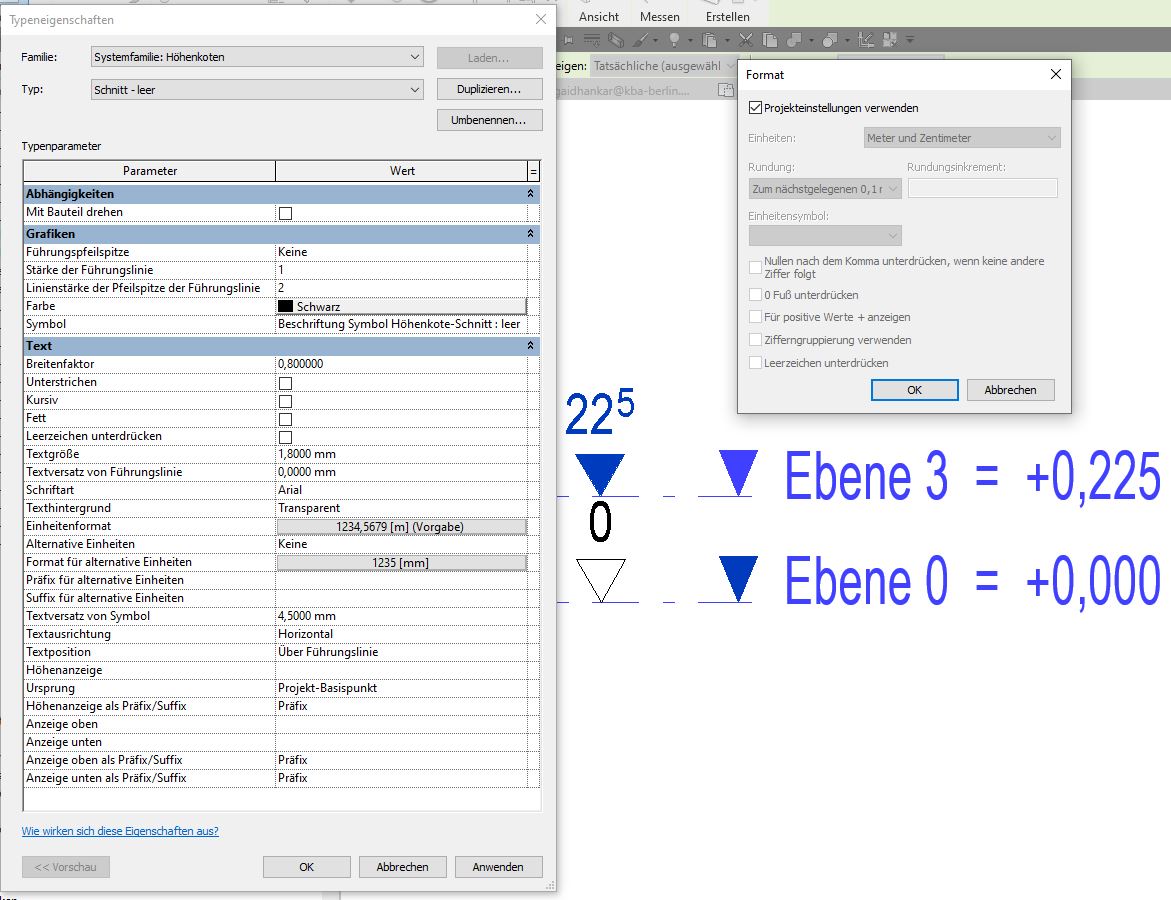The height and width of the screenshot is (900, 1171).
Task: Click the multicolor squares icon in toolbar
Action: [x=889, y=40]
